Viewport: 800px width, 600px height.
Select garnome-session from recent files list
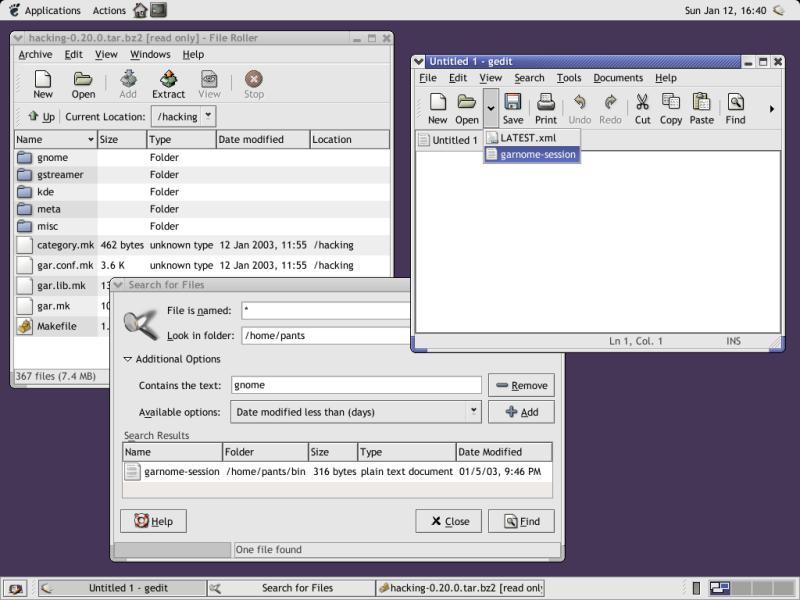pos(538,155)
